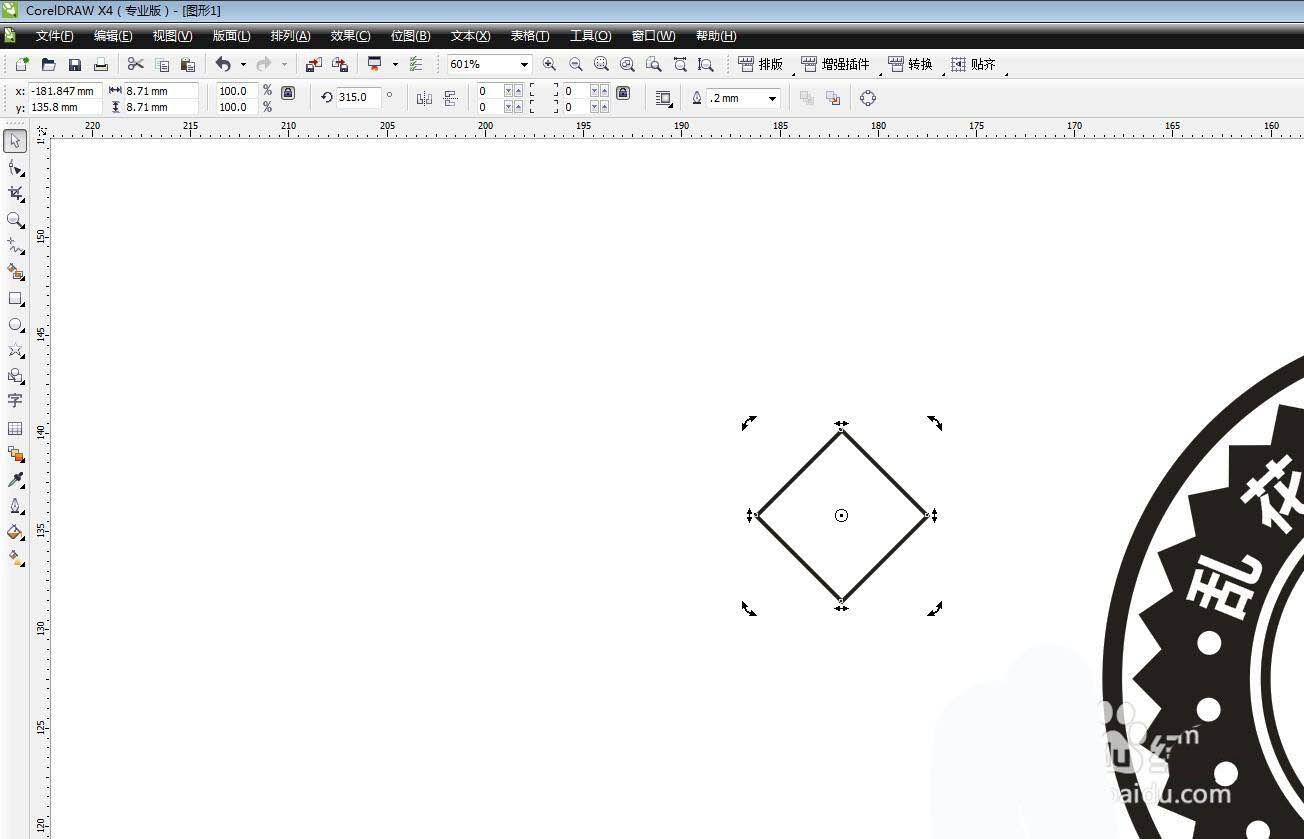The image size is (1304, 839).
Task: Select the Crop tool in toolbox
Action: click(15, 193)
